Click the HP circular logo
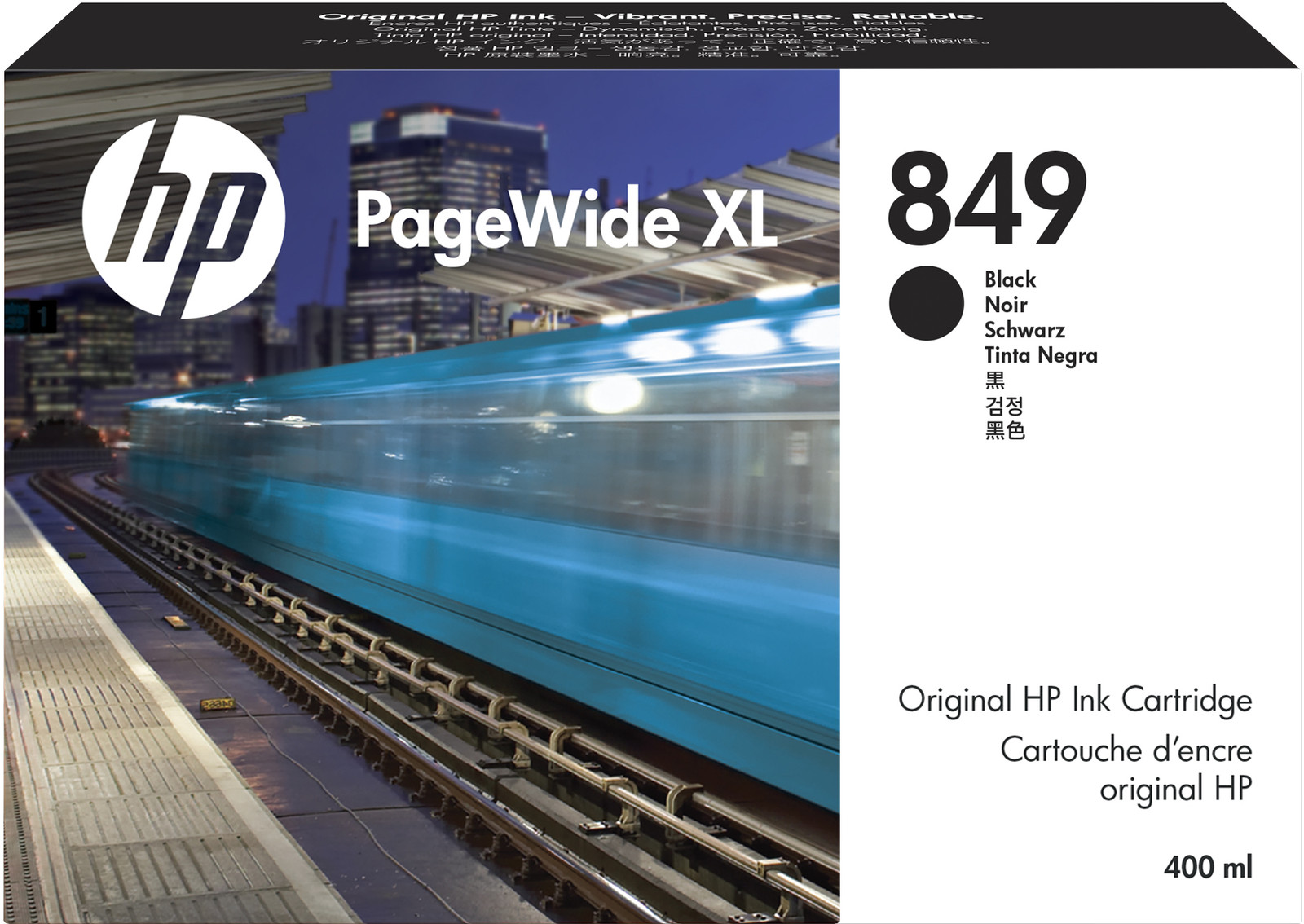This screenshot has width=1304, height=924. point(183,217)
